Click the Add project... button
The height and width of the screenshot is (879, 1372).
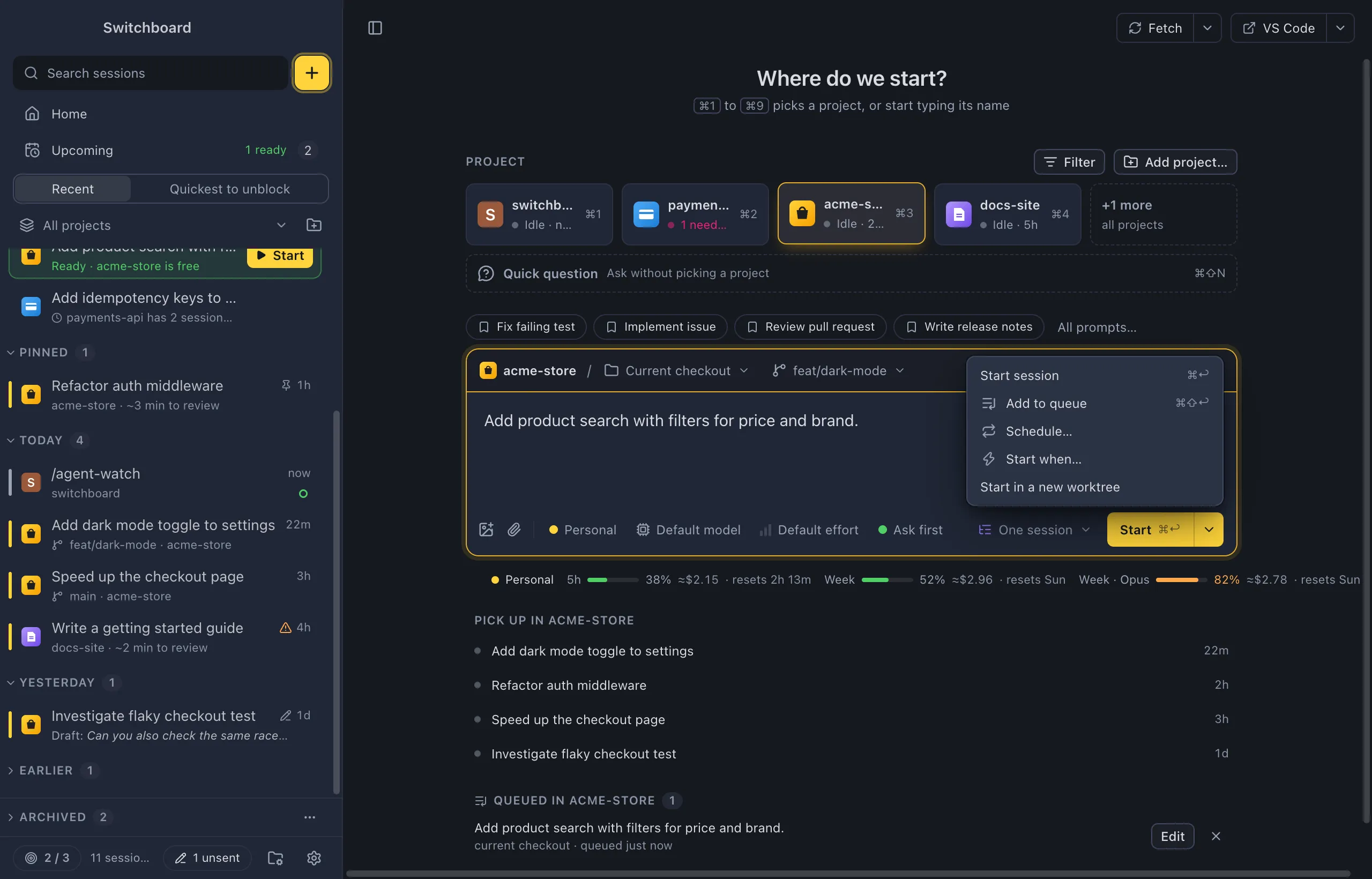click(1175, 162)
